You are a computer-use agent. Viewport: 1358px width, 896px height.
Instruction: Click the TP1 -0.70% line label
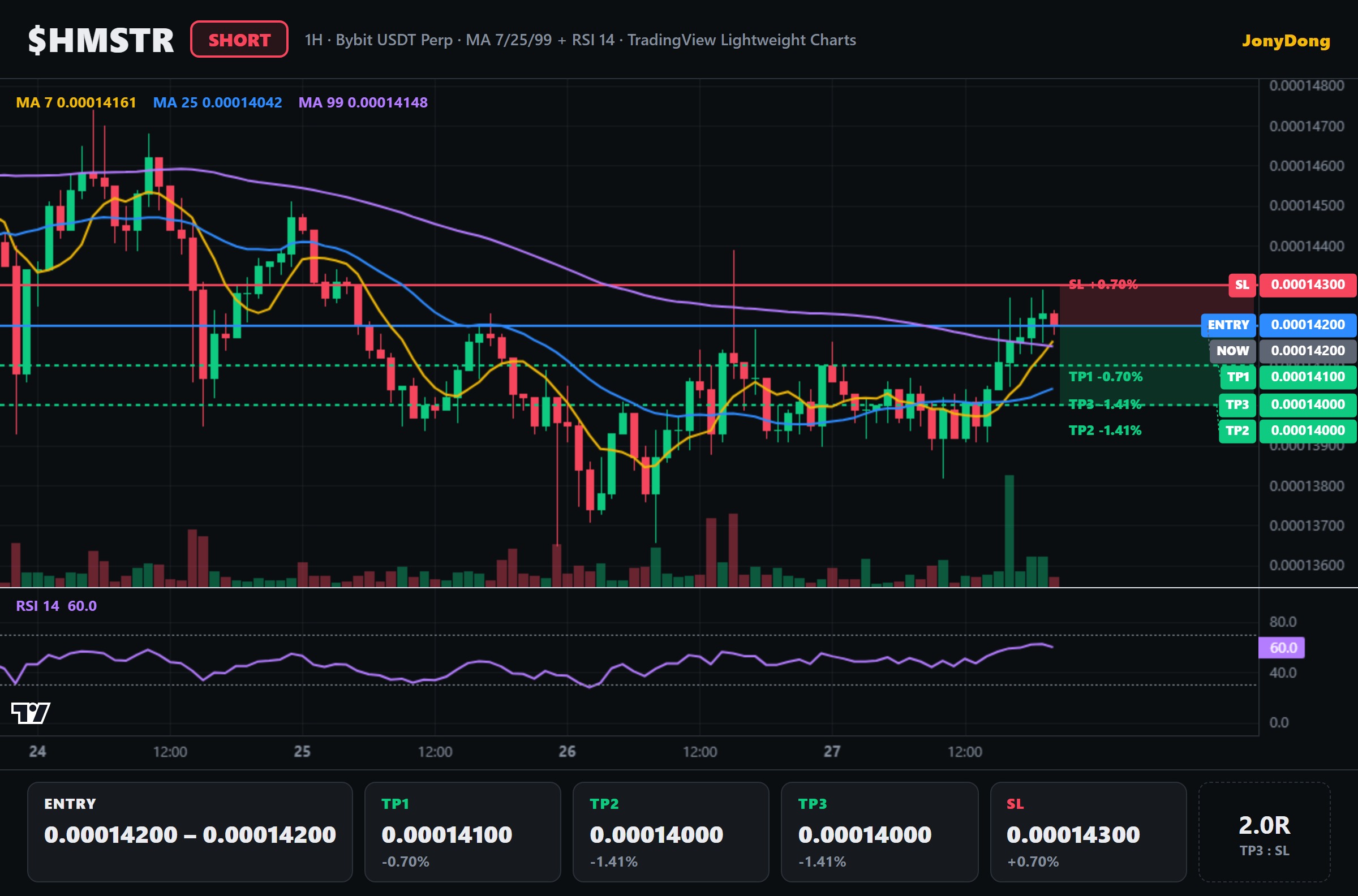click(1106, 377)
